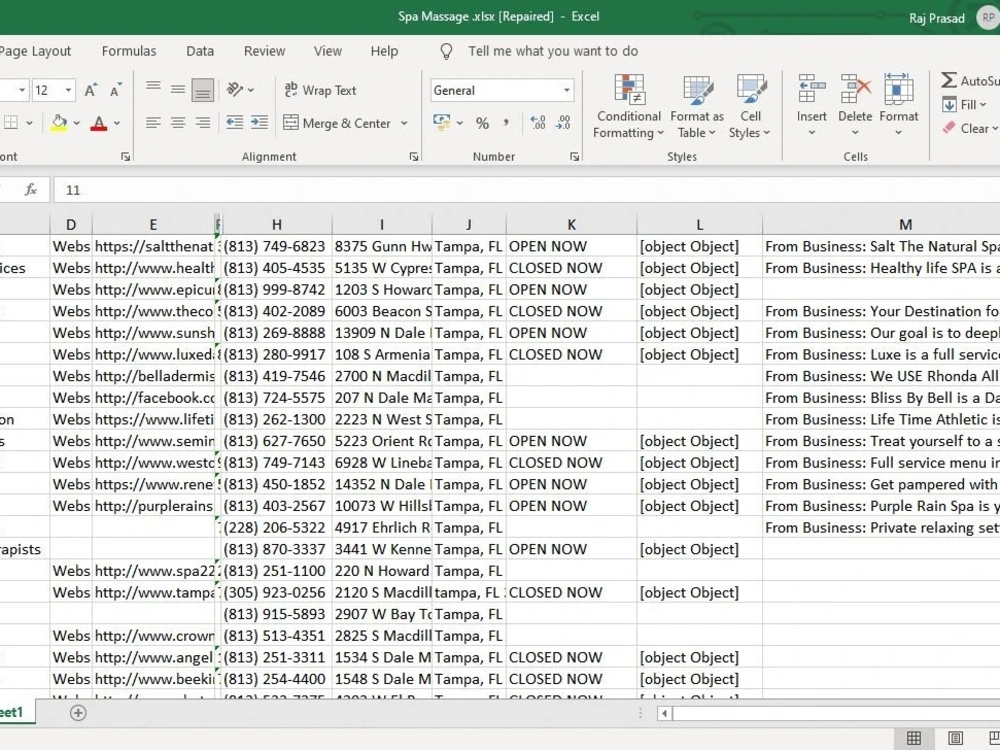Open the font size dropdown
Screen dimensions: 1000x750
tap(68, 90)
